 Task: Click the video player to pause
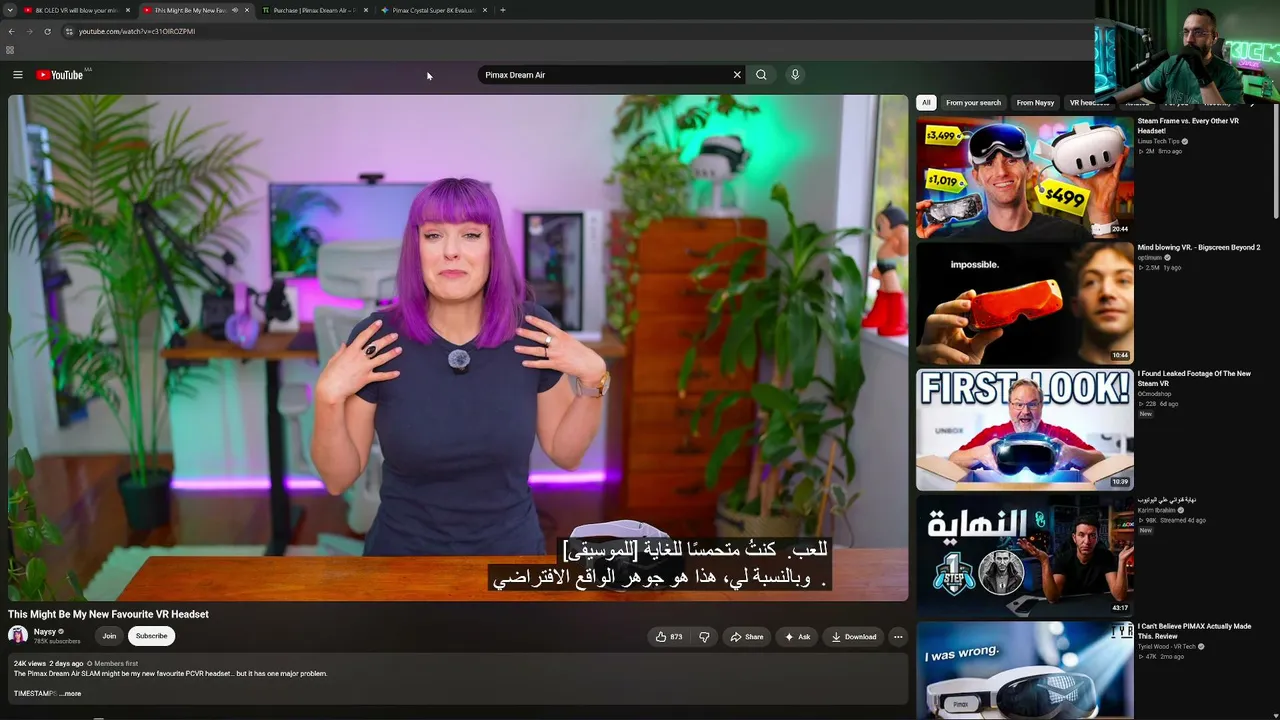[458, 348]
